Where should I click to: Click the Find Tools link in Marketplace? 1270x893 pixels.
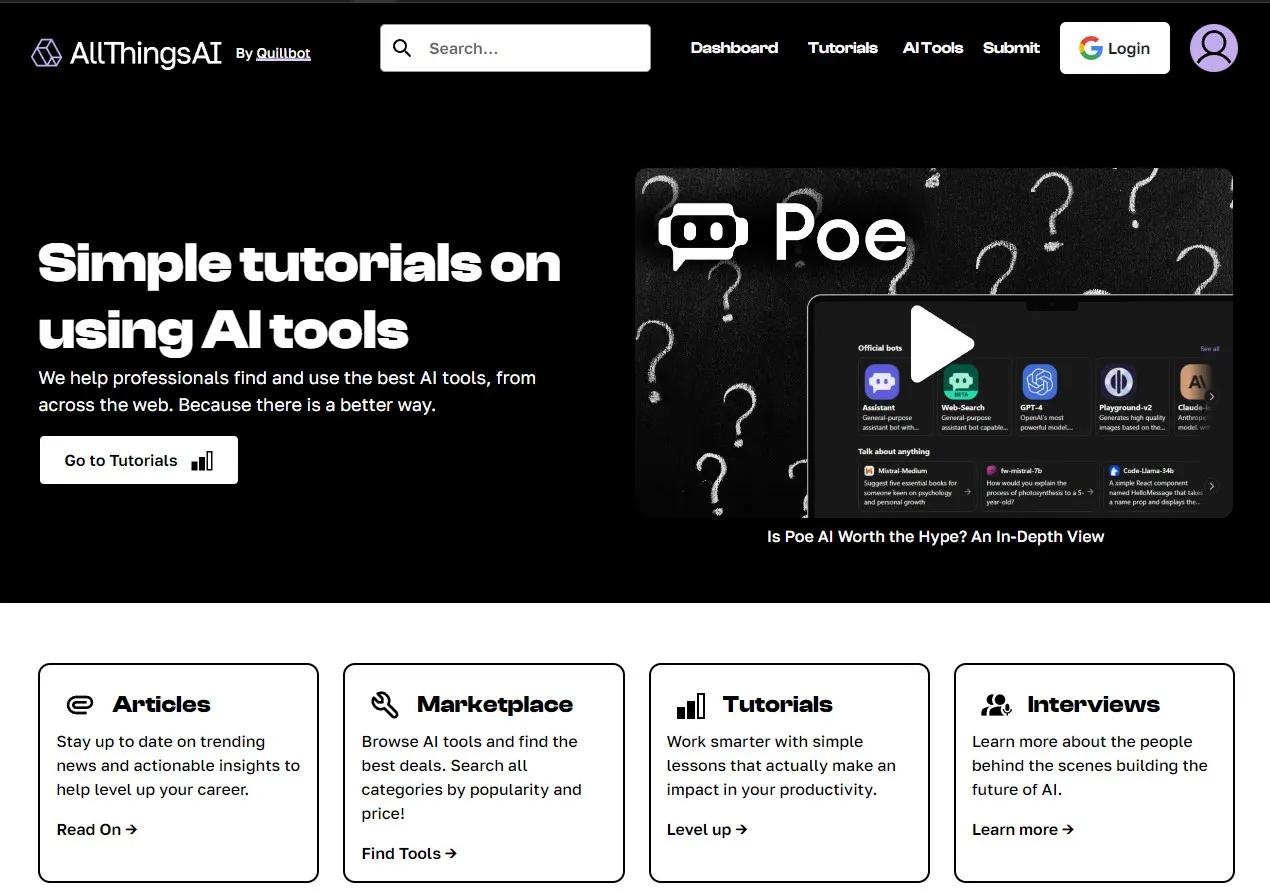[x=409, y=853]
